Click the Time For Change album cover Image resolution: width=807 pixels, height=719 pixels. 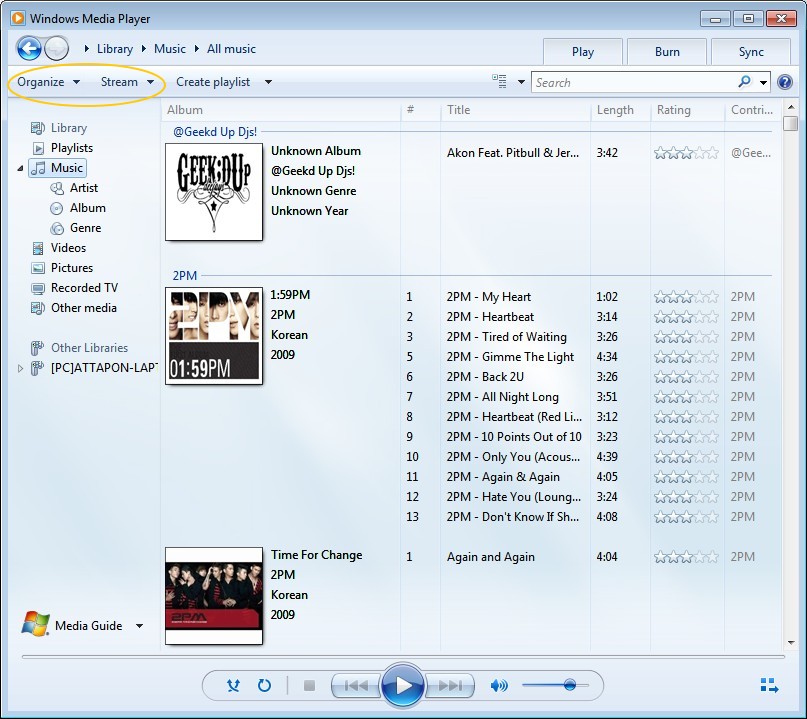[214, 595]
